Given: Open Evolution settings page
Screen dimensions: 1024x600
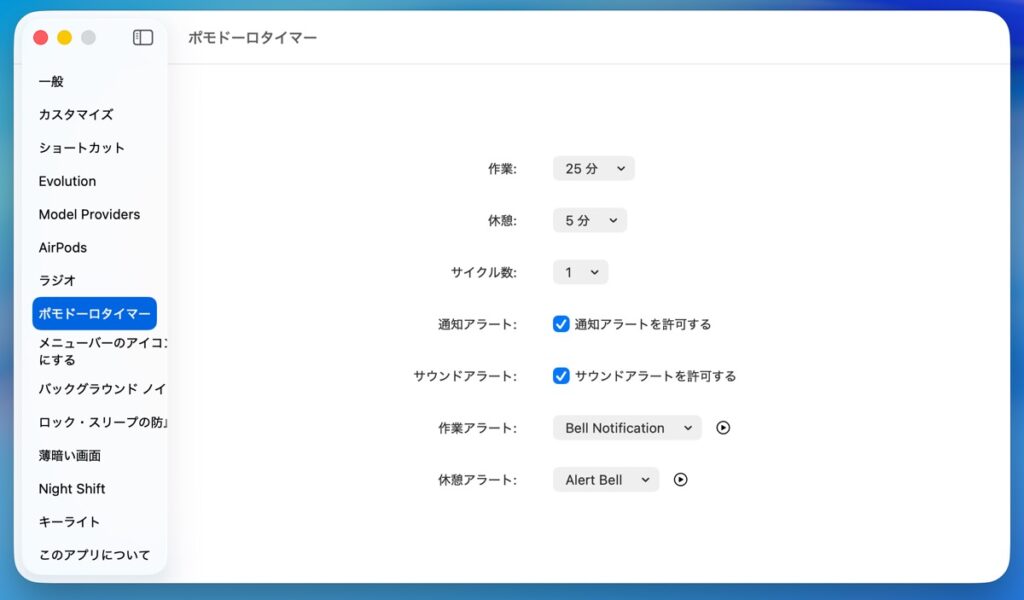Looking at the screenshot, I should (67, 181).
